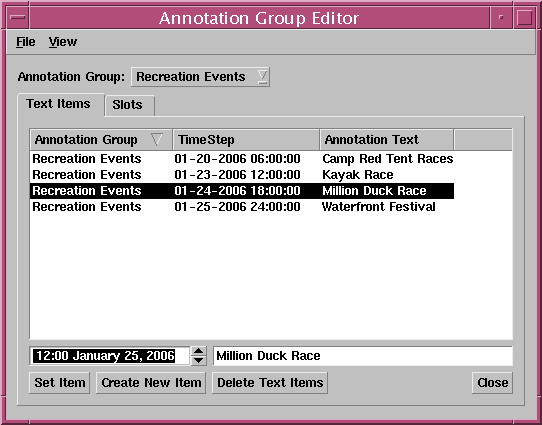Open the File menu

pyautogui.click(x=26, y=42)
